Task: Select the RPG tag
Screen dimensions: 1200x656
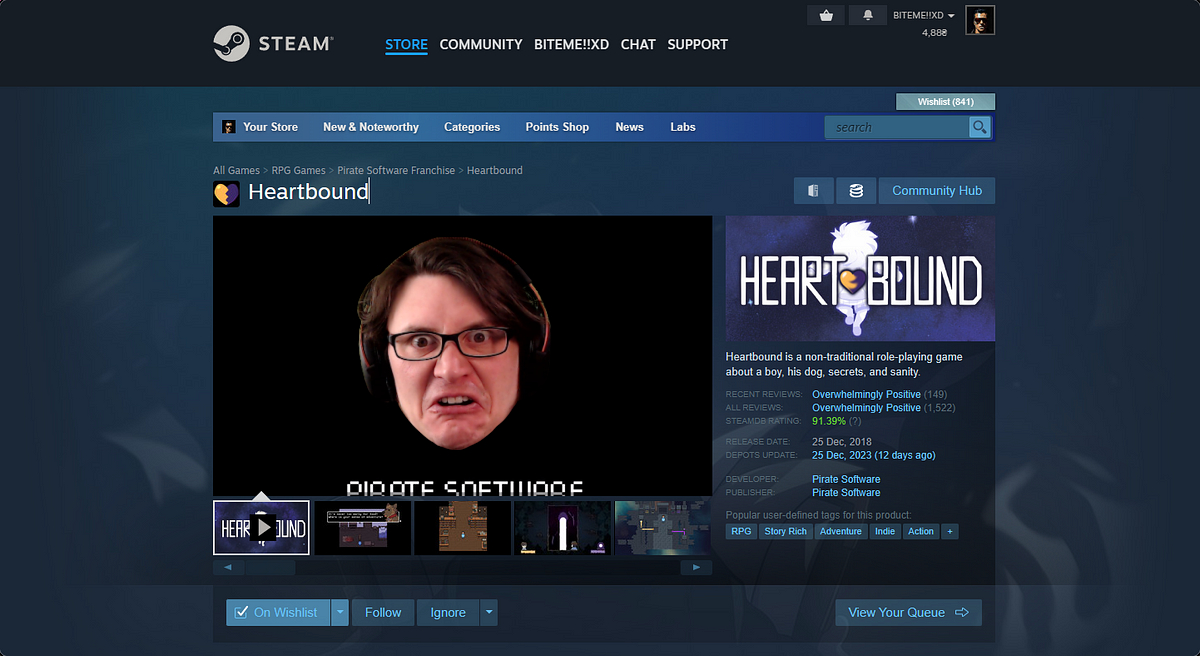Action: (741, 531)
